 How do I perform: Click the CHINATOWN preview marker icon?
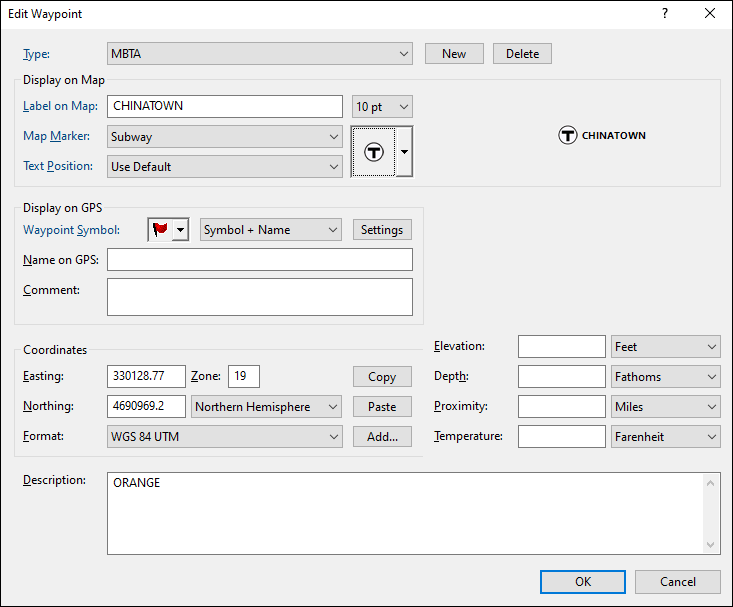point(568,135)
